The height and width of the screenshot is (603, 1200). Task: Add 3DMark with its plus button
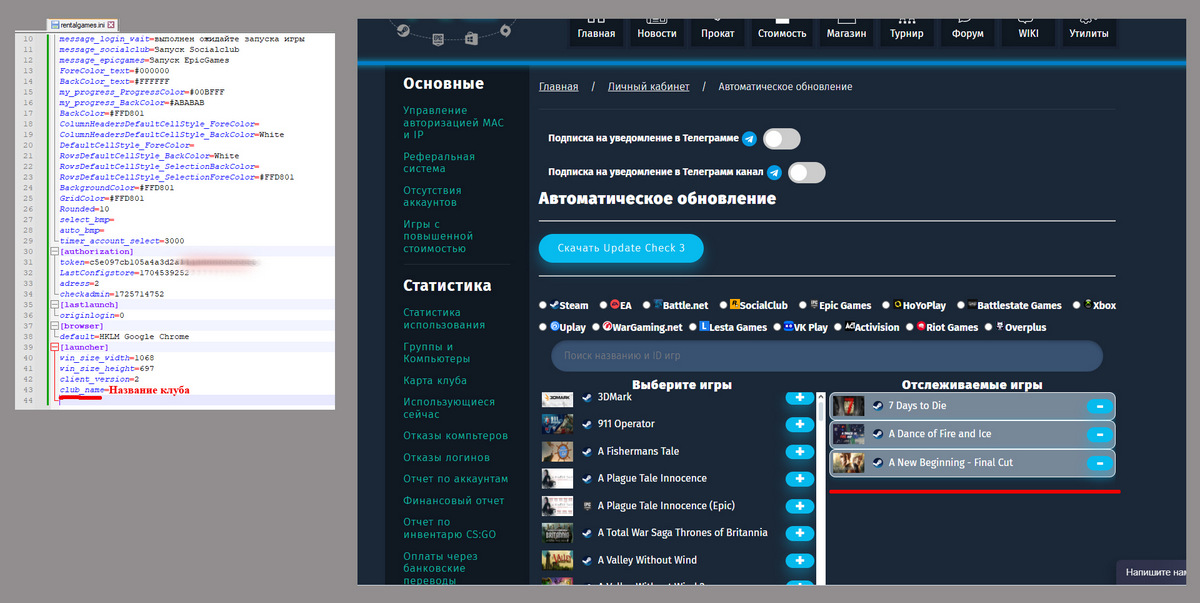tap(799, 398)
